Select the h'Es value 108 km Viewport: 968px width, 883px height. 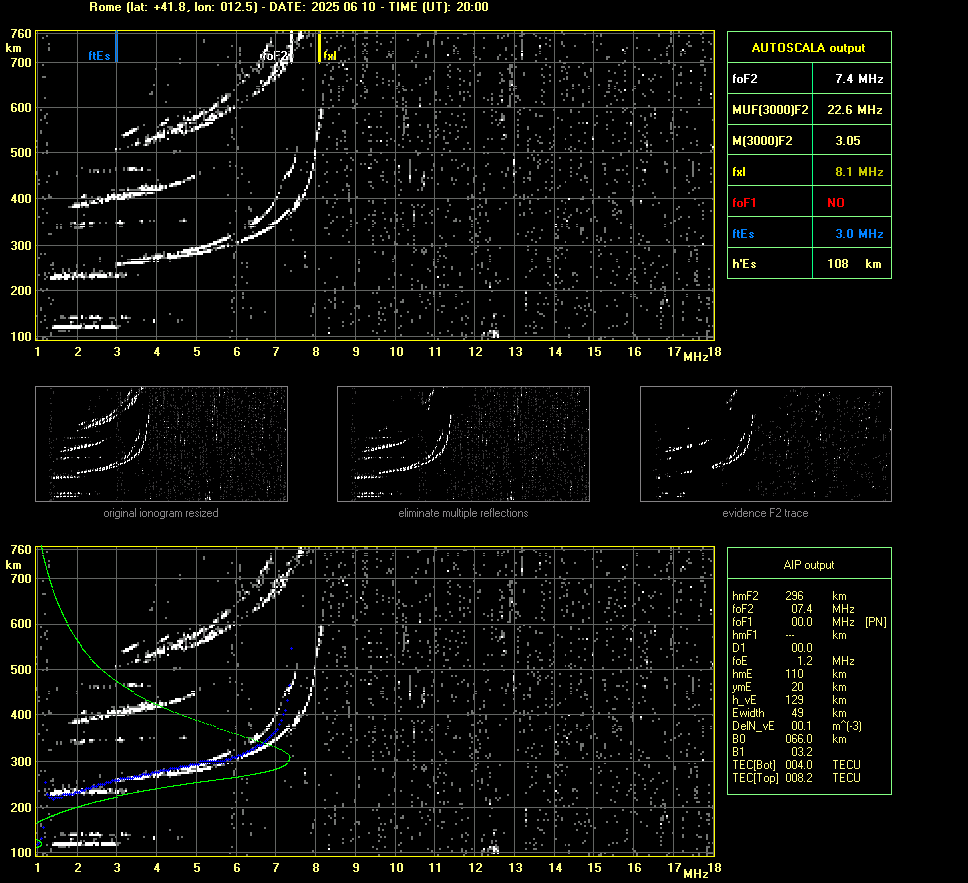[x=854, y=264]
